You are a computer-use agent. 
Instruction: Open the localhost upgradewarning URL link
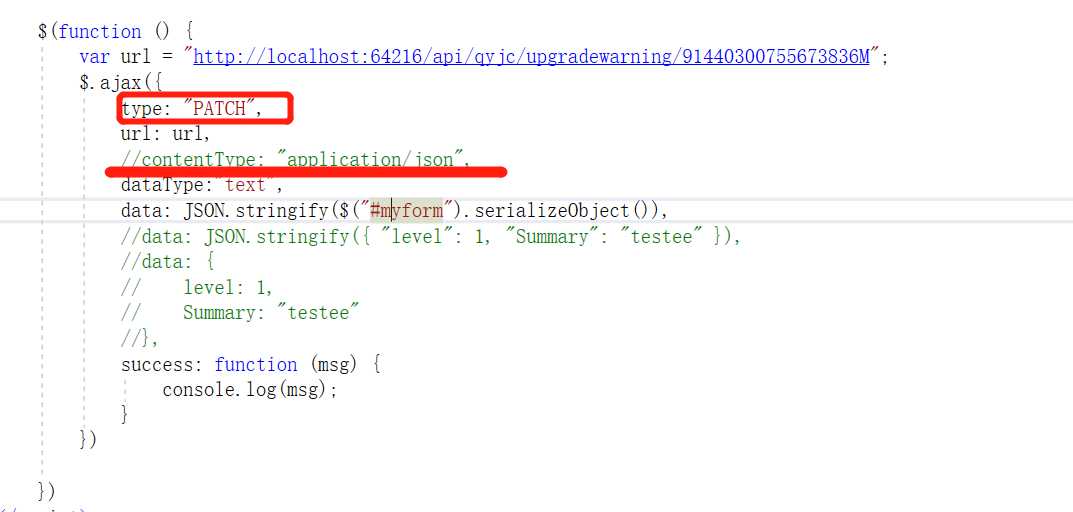[532, 57]
